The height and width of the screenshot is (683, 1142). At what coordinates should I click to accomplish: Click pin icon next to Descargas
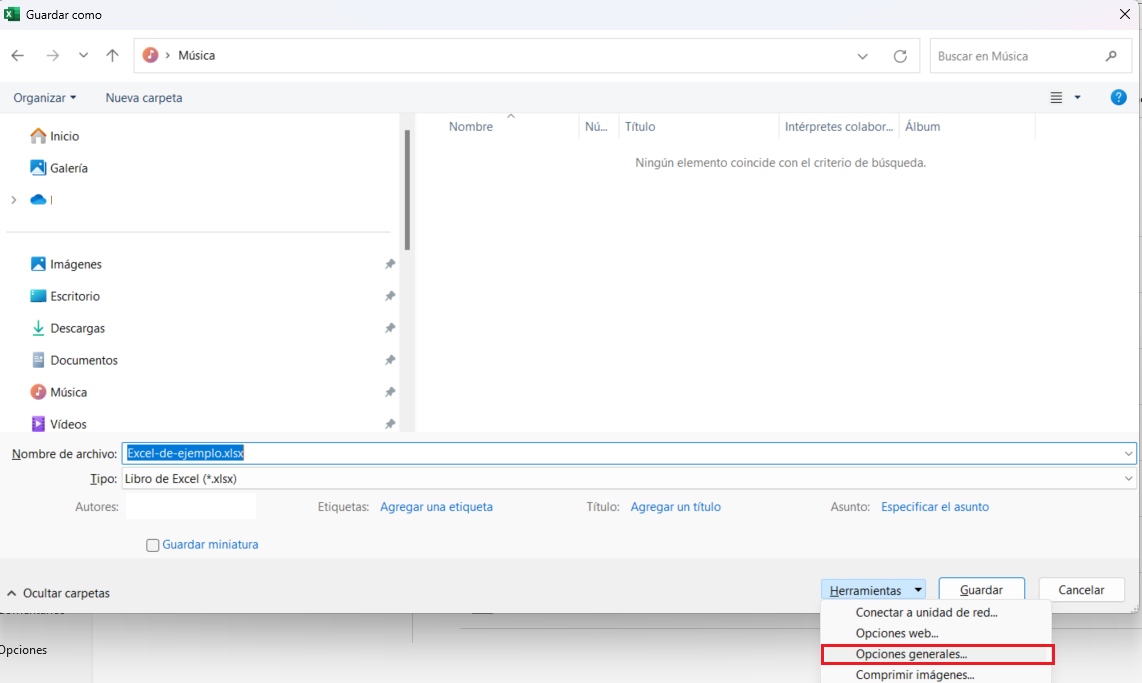[x=390, y=328]
